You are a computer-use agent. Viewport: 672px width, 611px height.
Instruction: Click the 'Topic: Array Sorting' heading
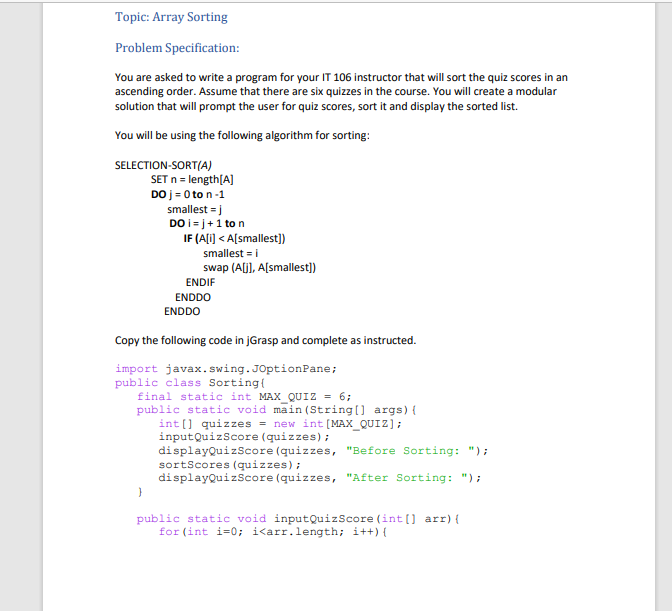tap(171, 17)
